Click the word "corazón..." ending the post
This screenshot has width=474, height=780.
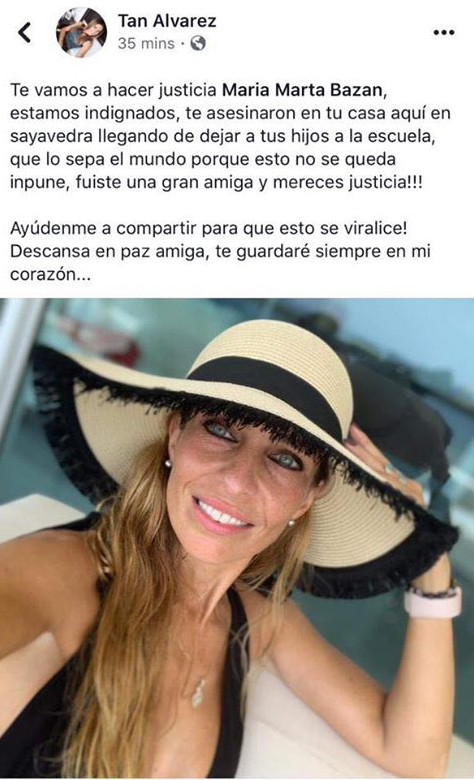(50, 275)
